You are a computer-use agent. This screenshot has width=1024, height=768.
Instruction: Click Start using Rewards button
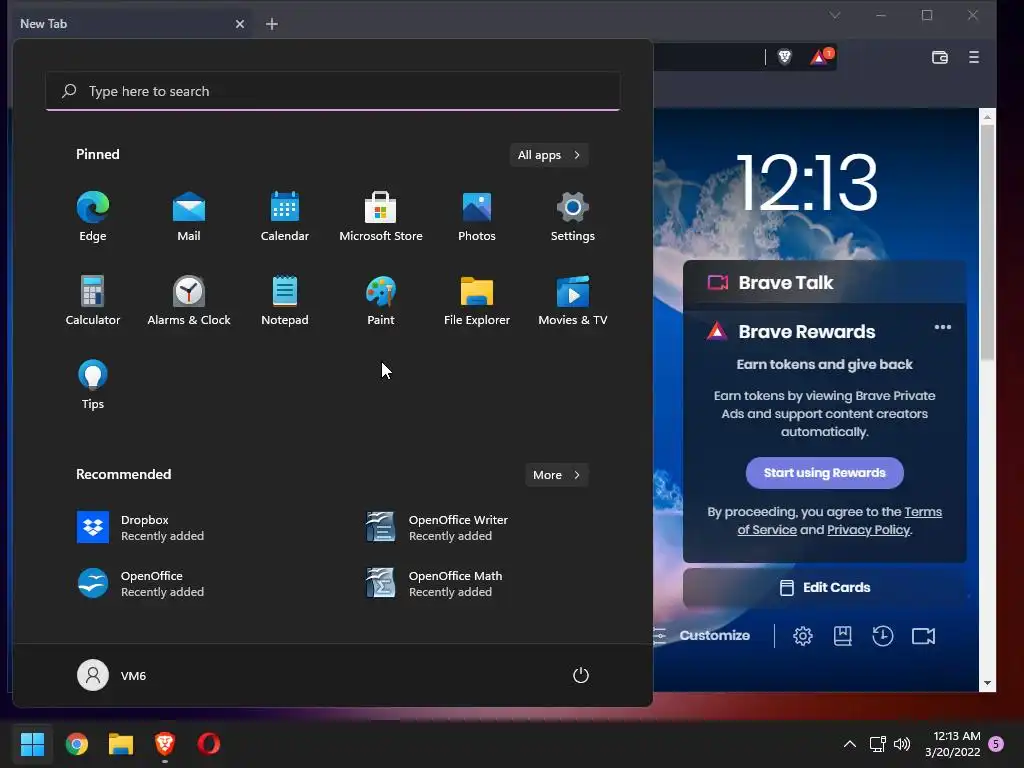[x=825, y=473]
